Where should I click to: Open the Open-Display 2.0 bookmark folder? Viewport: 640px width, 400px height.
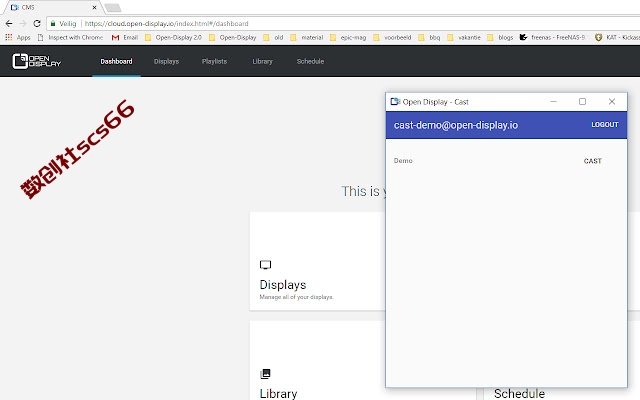coord(173,38)
